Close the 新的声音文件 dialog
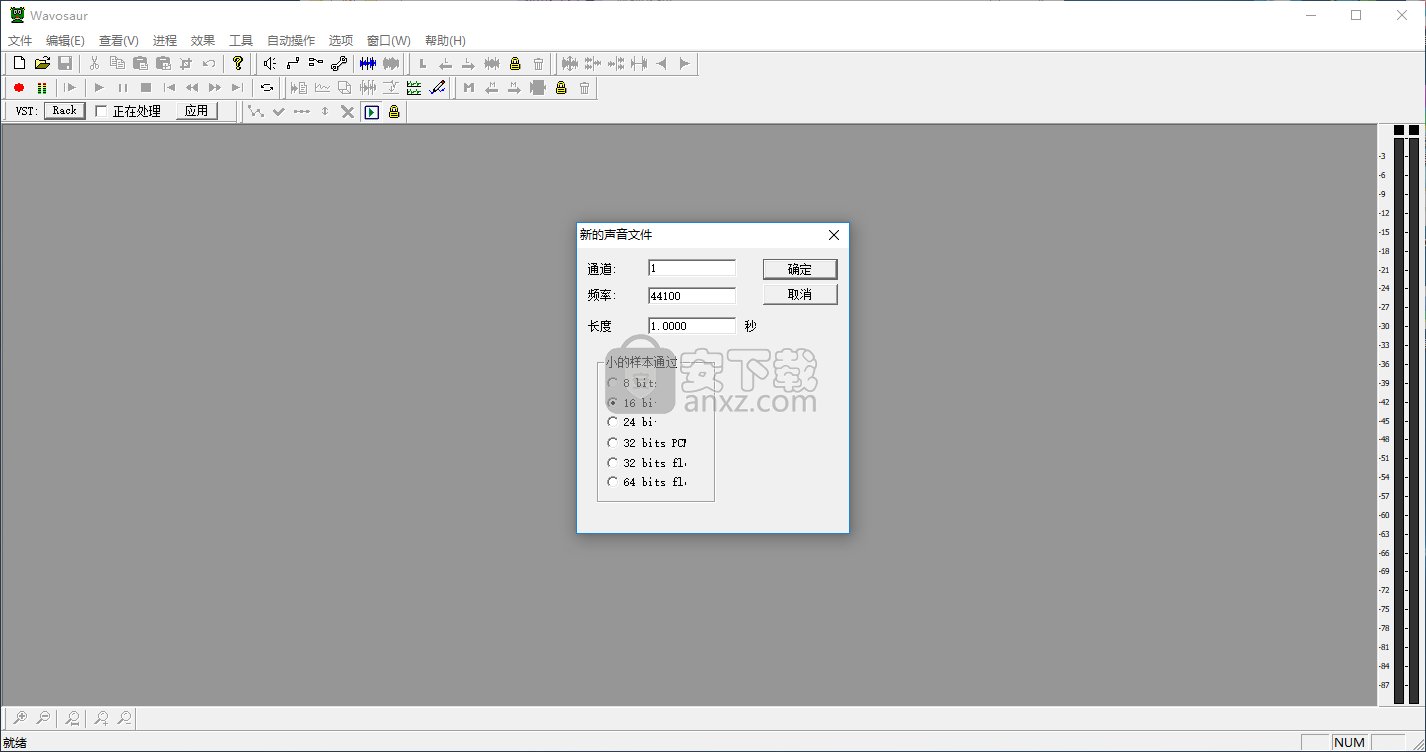The height and width of the screenshot is (752, 1426). click(834, 235)
